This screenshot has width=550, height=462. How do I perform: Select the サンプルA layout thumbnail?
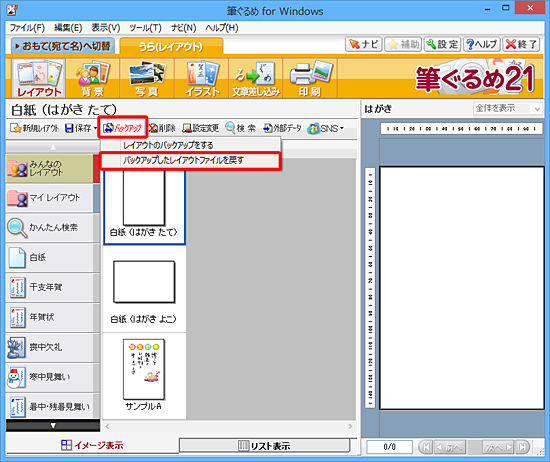pyautogui.click(x=144, y=375)
